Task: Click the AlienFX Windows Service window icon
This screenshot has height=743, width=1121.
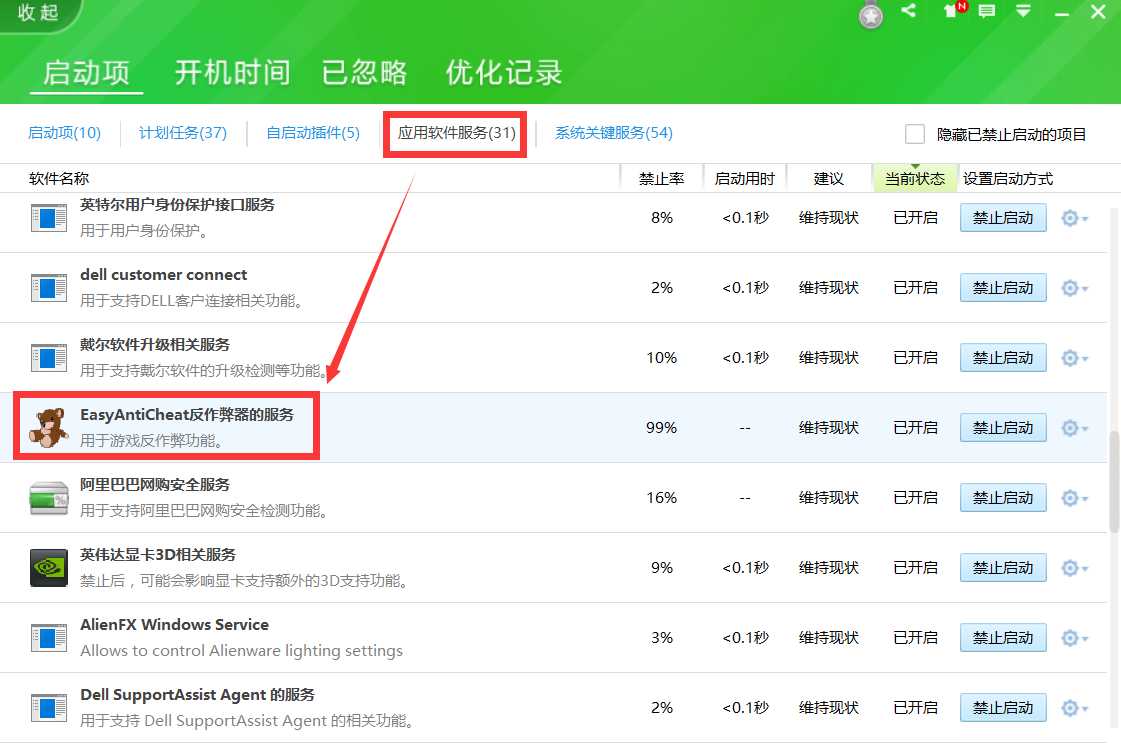Action: (x=49, y=639)
